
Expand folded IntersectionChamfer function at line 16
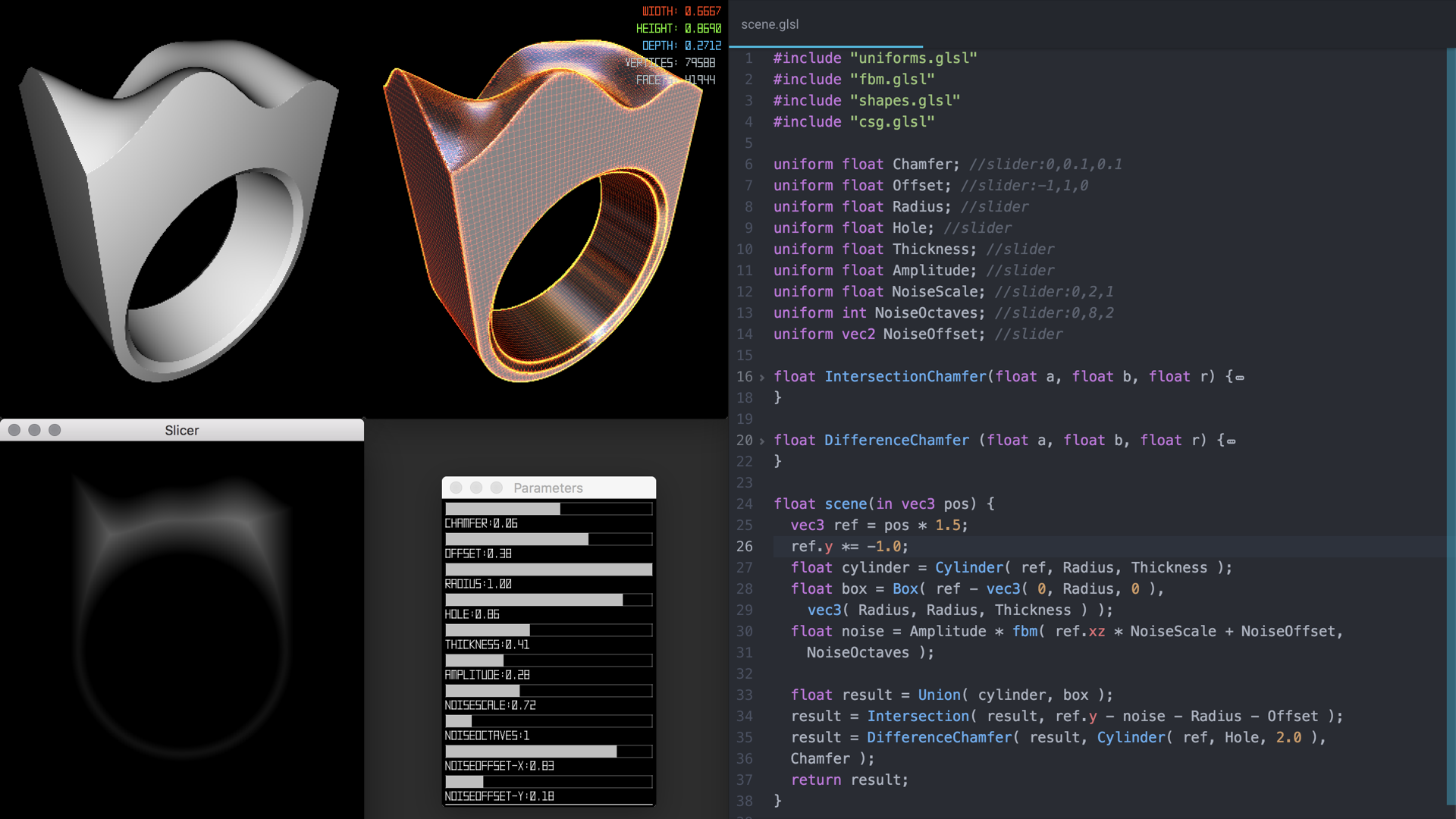coord(762,377)
